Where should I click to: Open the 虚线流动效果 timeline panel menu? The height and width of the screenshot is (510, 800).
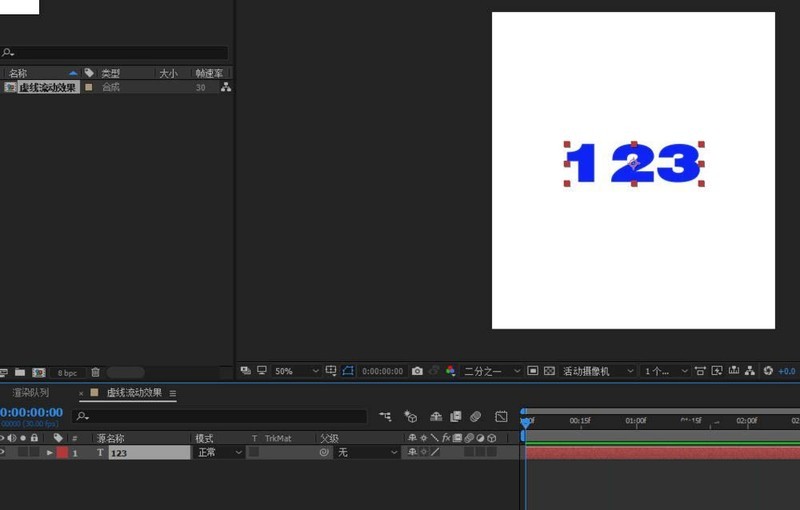(173, 394)
